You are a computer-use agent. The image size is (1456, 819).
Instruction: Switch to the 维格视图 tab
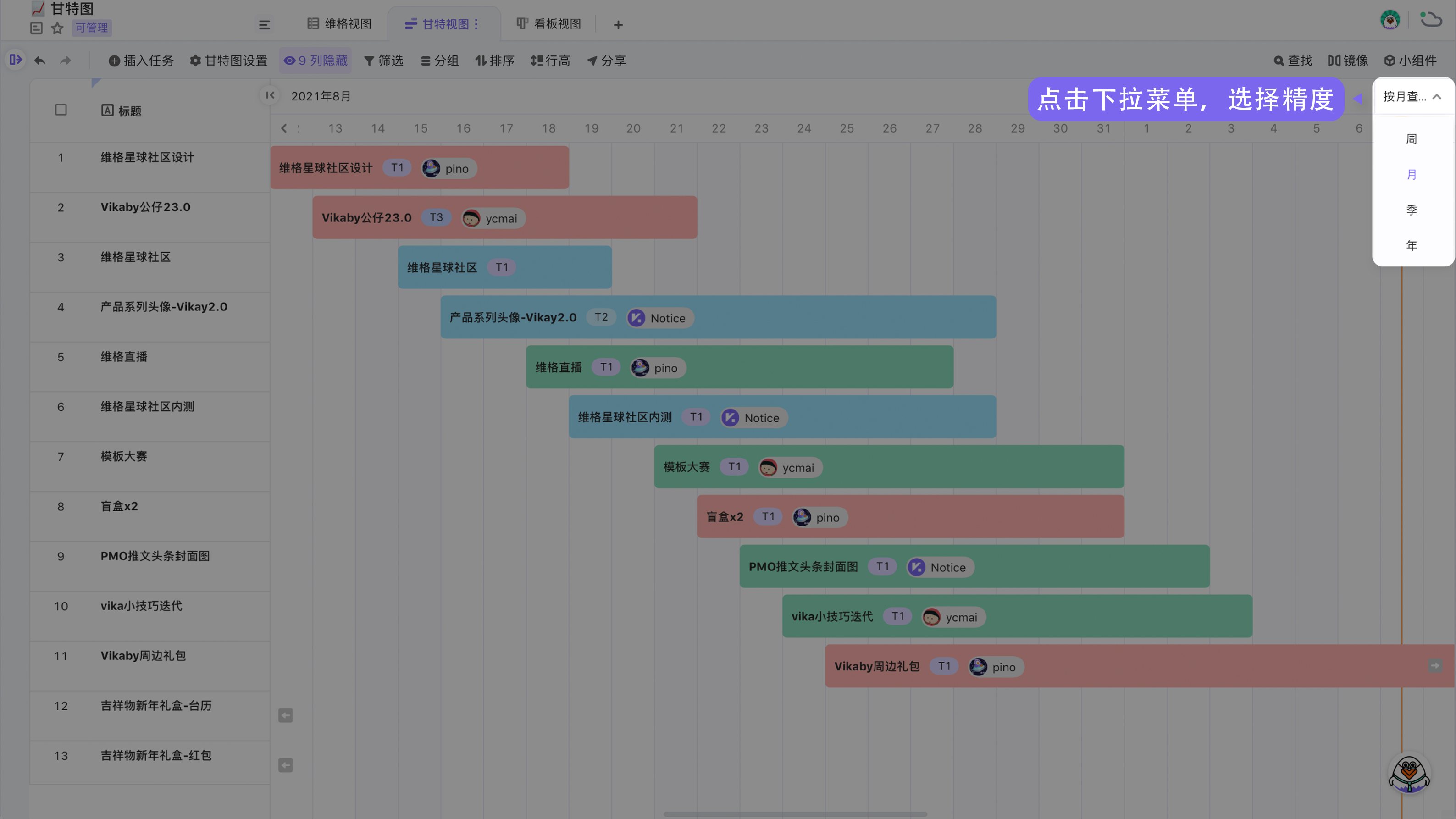tap(339, 24)
